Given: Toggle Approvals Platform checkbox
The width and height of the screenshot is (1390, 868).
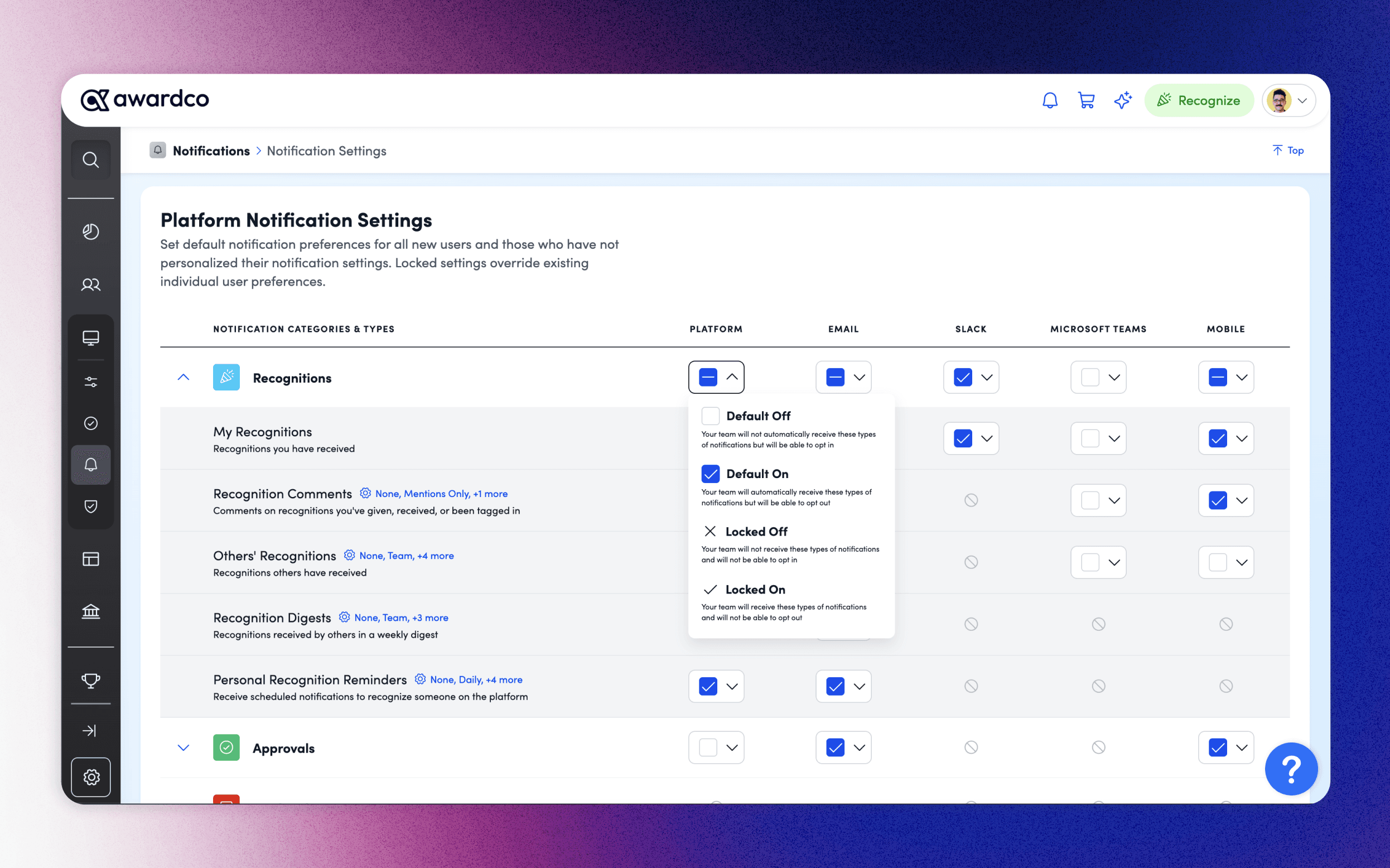Looking at the screenshot, I should point(708,748).
